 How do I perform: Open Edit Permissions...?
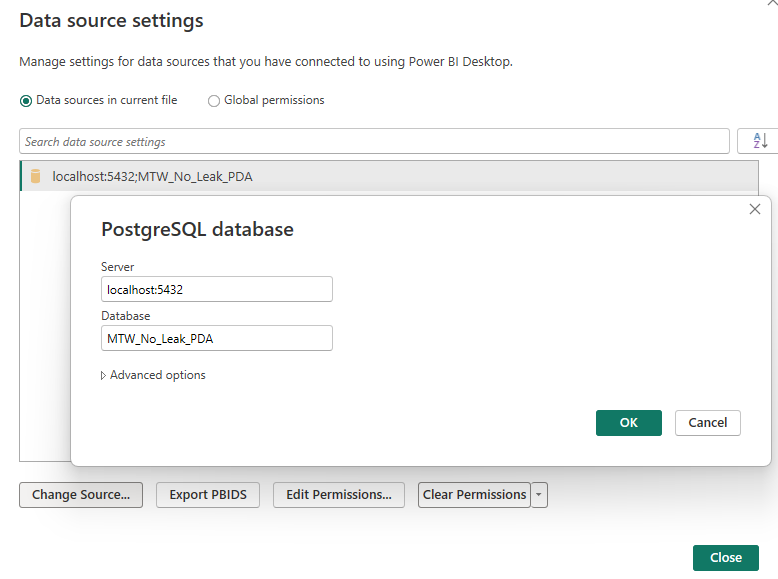coord(339,495)
